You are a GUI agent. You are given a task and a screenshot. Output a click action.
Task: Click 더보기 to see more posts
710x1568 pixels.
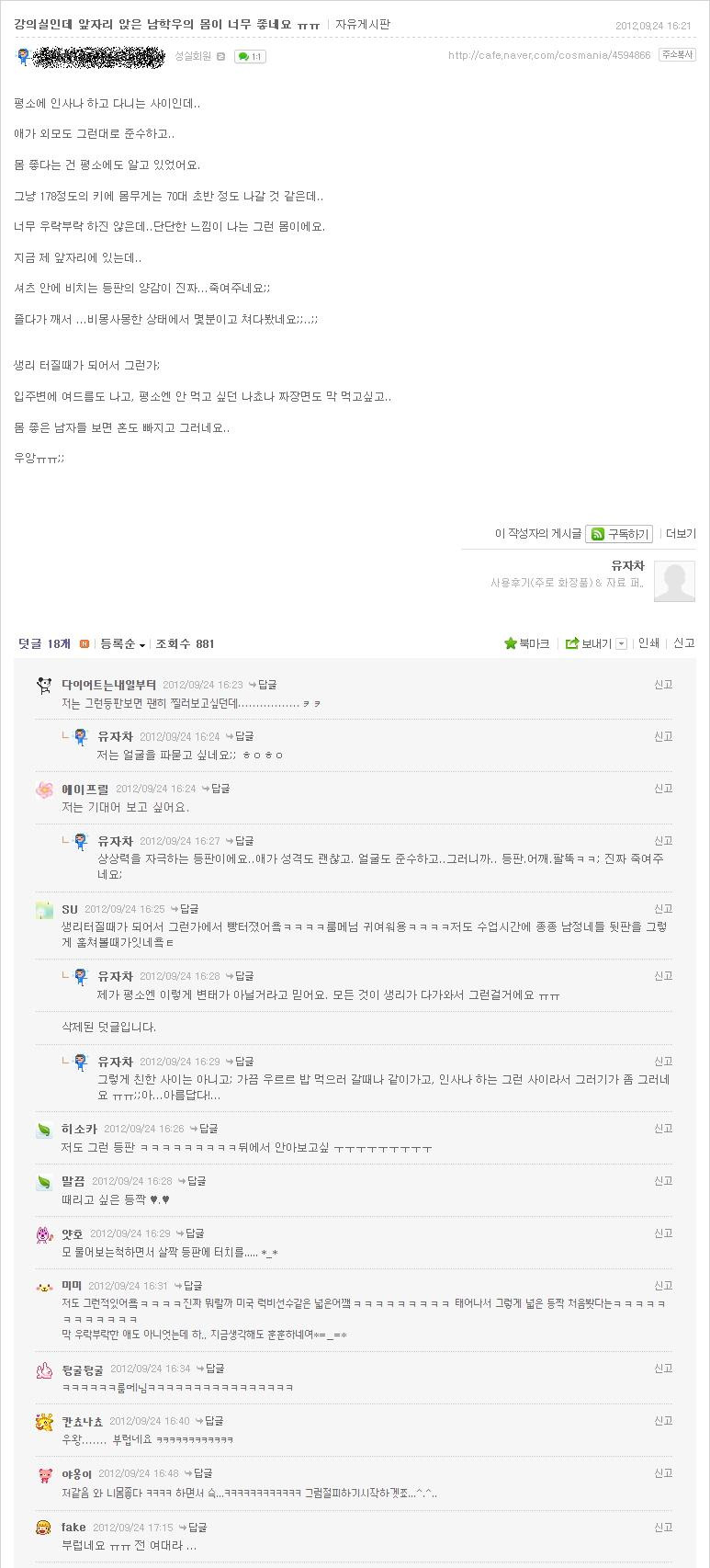(x=681, y=533)
